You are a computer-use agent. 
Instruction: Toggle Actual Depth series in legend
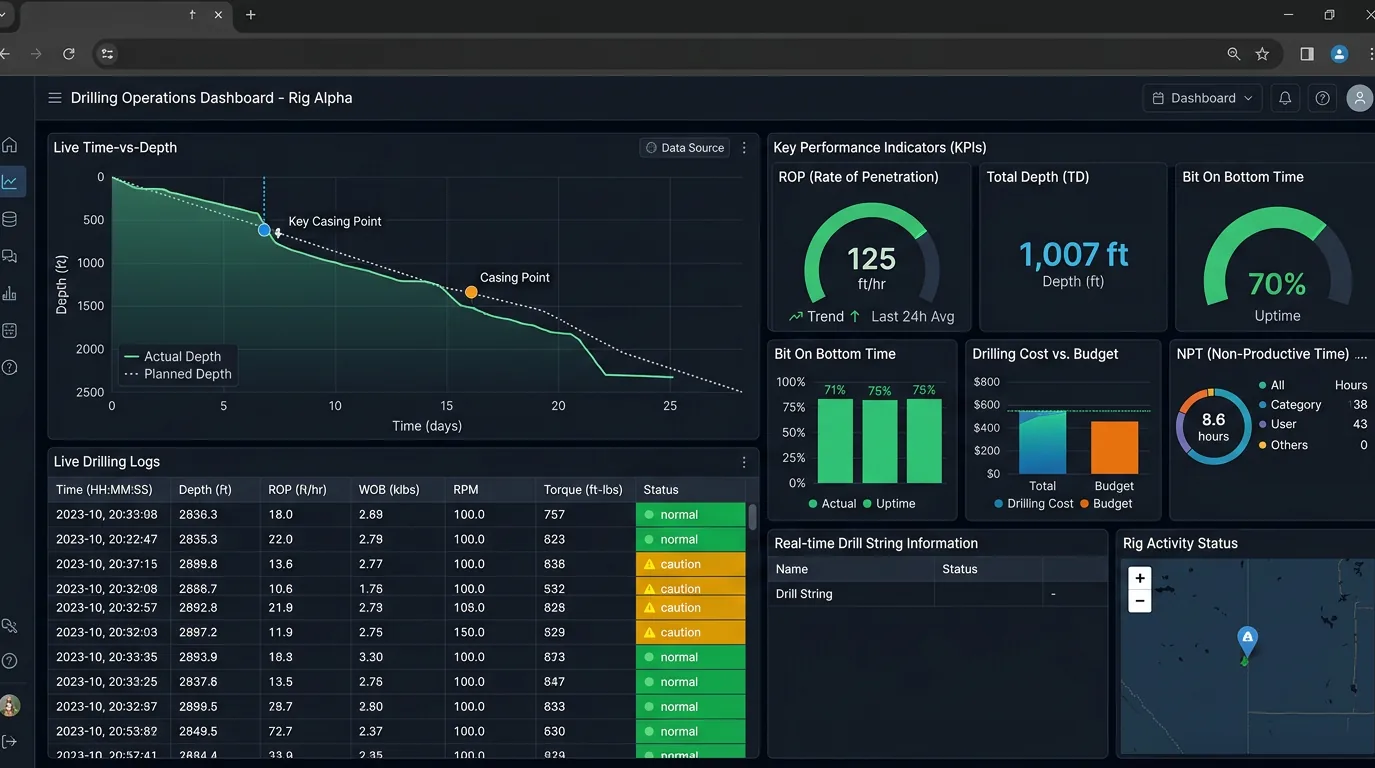coord(172,356)
